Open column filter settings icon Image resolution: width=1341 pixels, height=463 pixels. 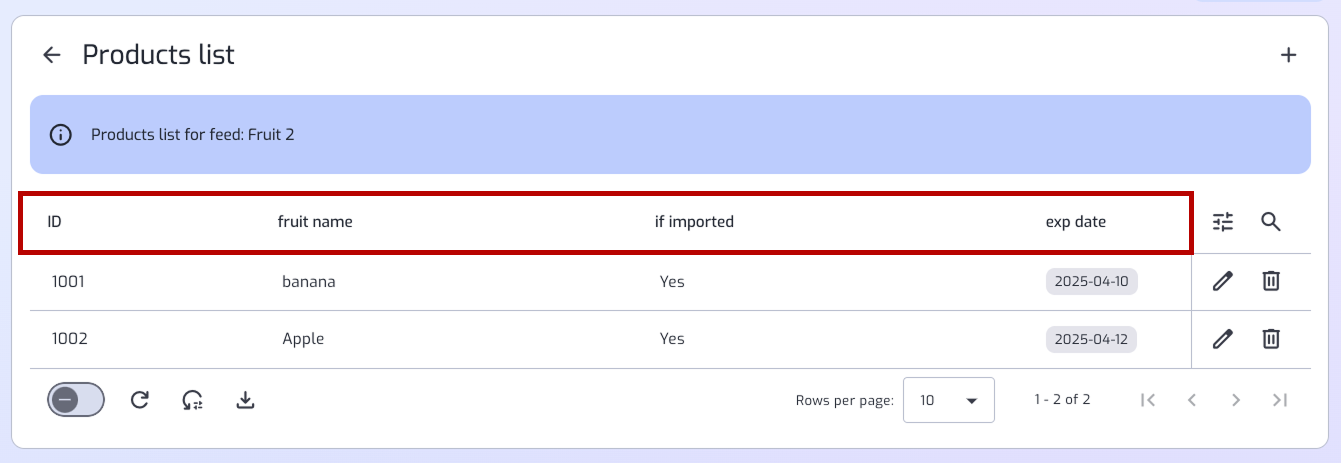[x=1223, y=222]
